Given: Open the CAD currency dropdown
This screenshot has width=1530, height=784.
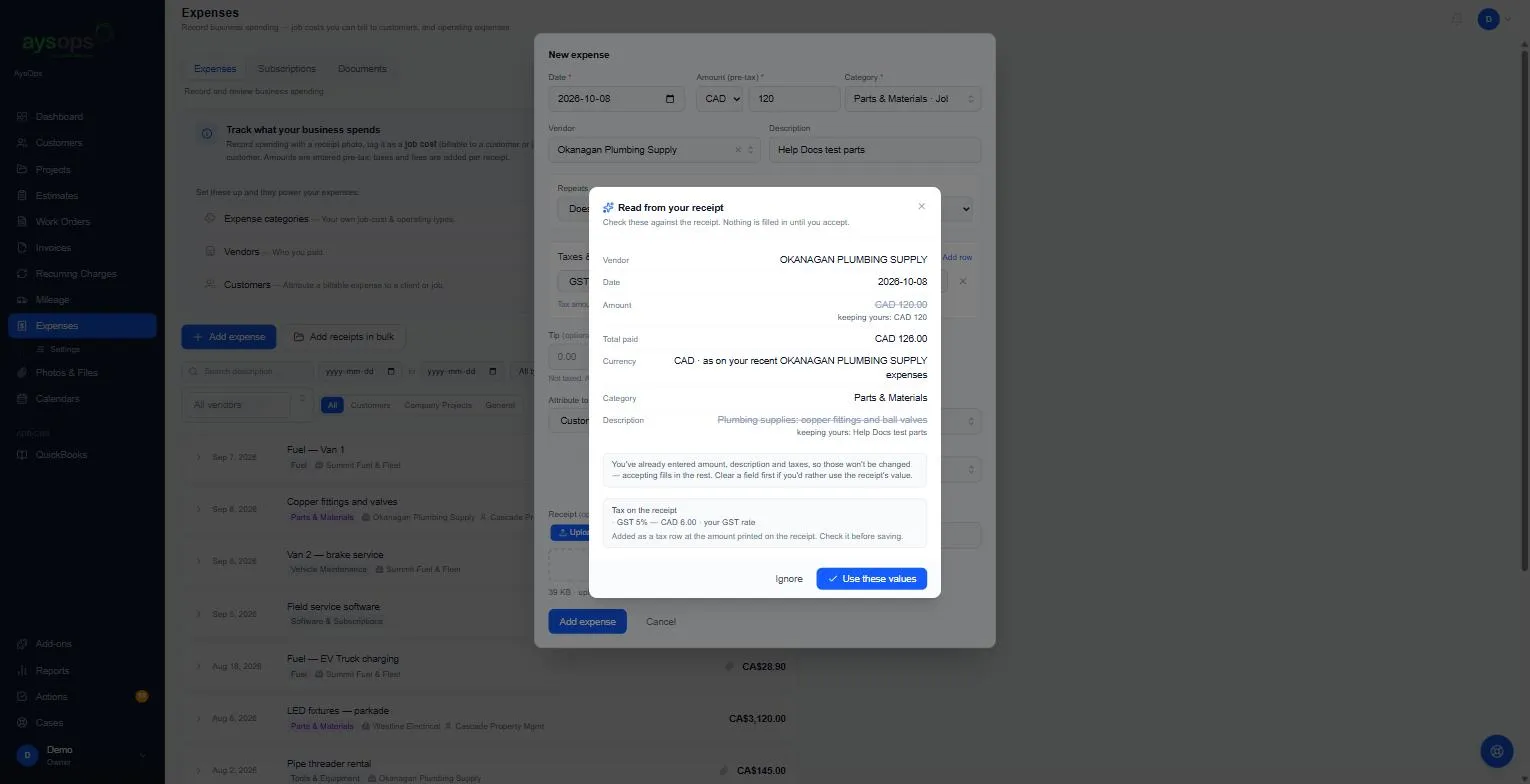Looking at the screenshot, I should pyautogui.click(x=719, y=99).
